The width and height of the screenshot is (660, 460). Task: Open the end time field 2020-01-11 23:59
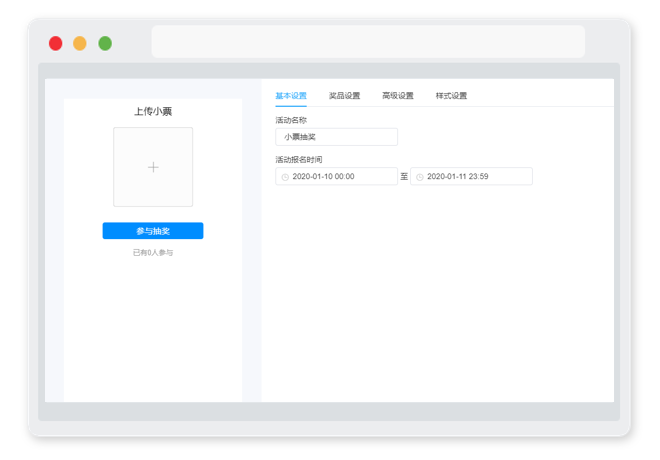point(471,176)
